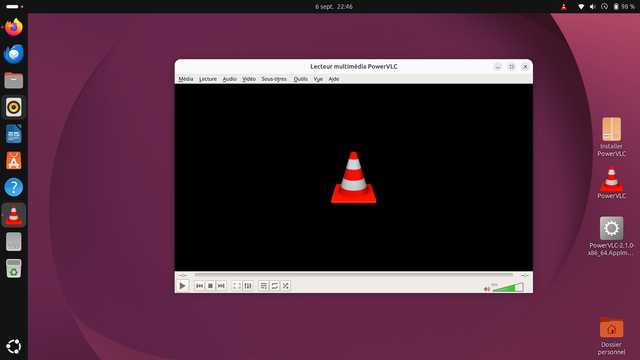
Task: Toggle the remaining time label
Action: [524, 276]
